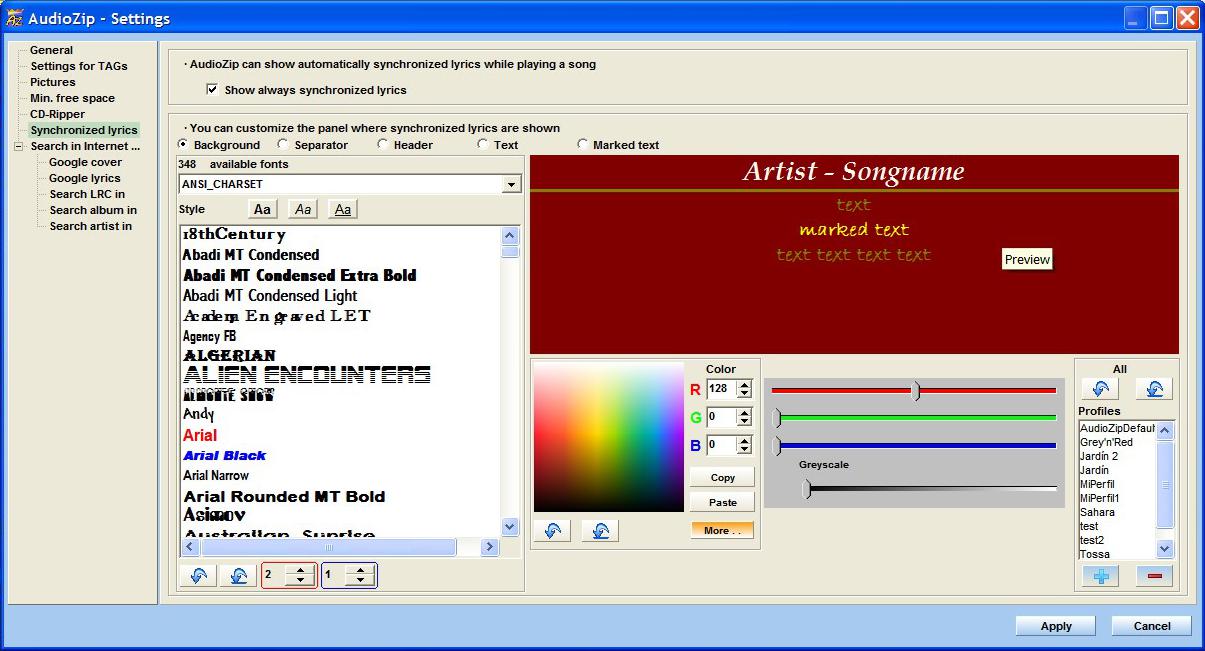Open the Min. free space settings
Image resolution: width=1205 pixels, height=651 pixels.
[x=72, y=98]
